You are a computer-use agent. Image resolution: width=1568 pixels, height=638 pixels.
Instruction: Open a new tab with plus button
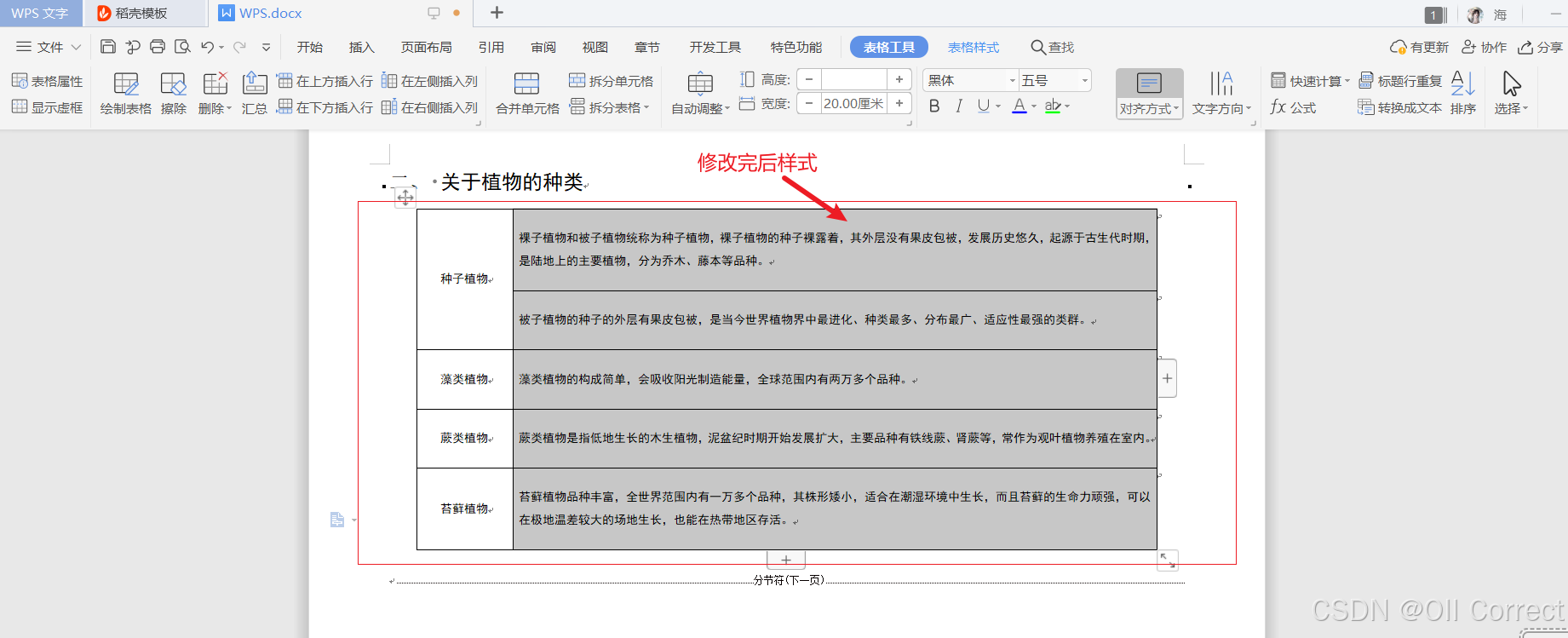[x=497, y=13]
